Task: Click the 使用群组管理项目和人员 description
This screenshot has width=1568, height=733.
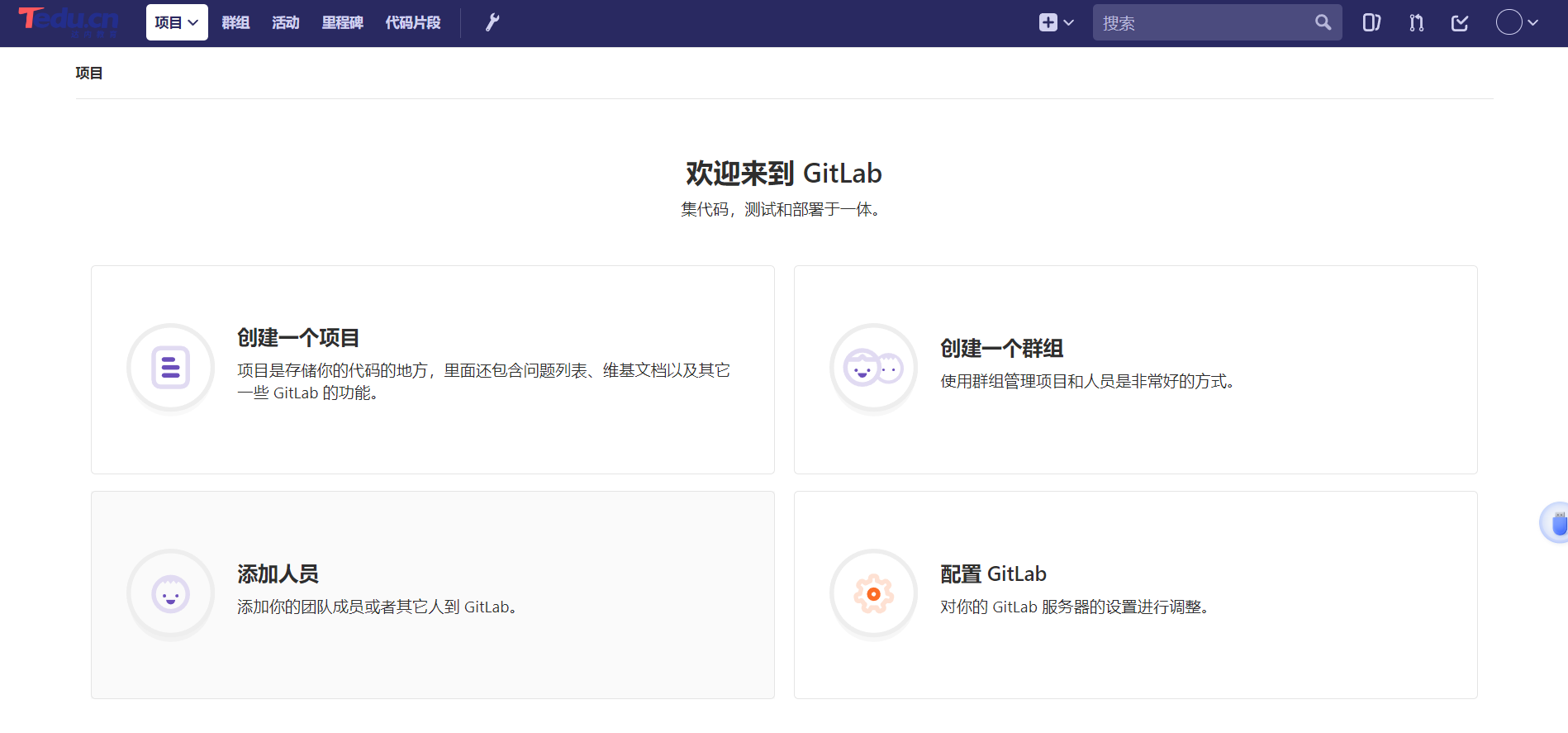Action: click(x=1087, y=381)
